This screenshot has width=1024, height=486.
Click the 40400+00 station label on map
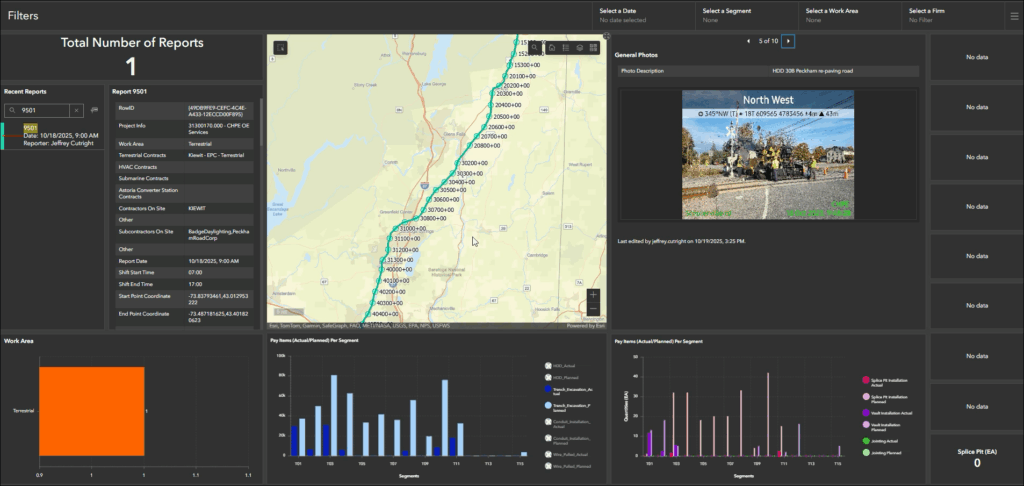click(384, 314)
